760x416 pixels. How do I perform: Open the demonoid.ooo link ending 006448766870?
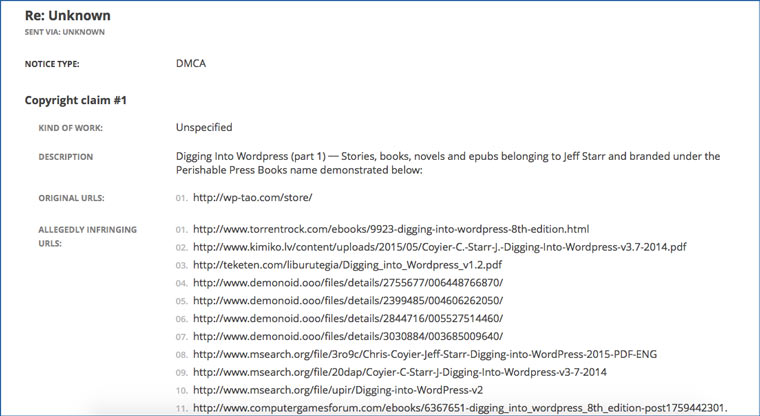point(348,283)
